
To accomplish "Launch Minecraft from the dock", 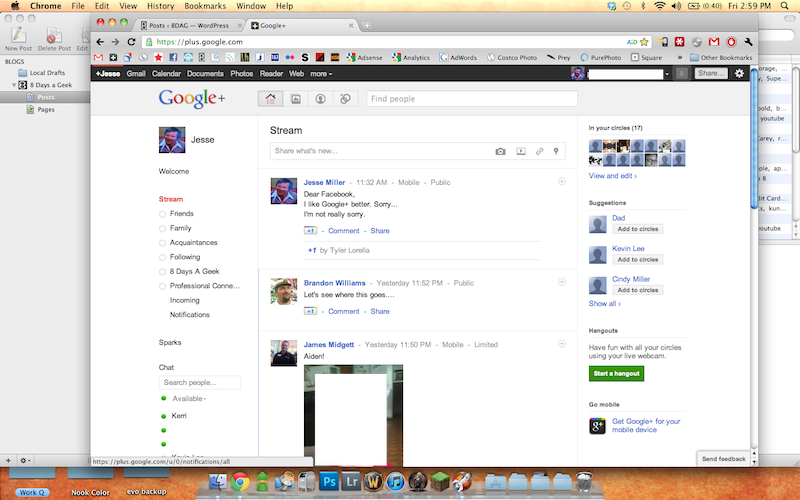I will point(439,481).
